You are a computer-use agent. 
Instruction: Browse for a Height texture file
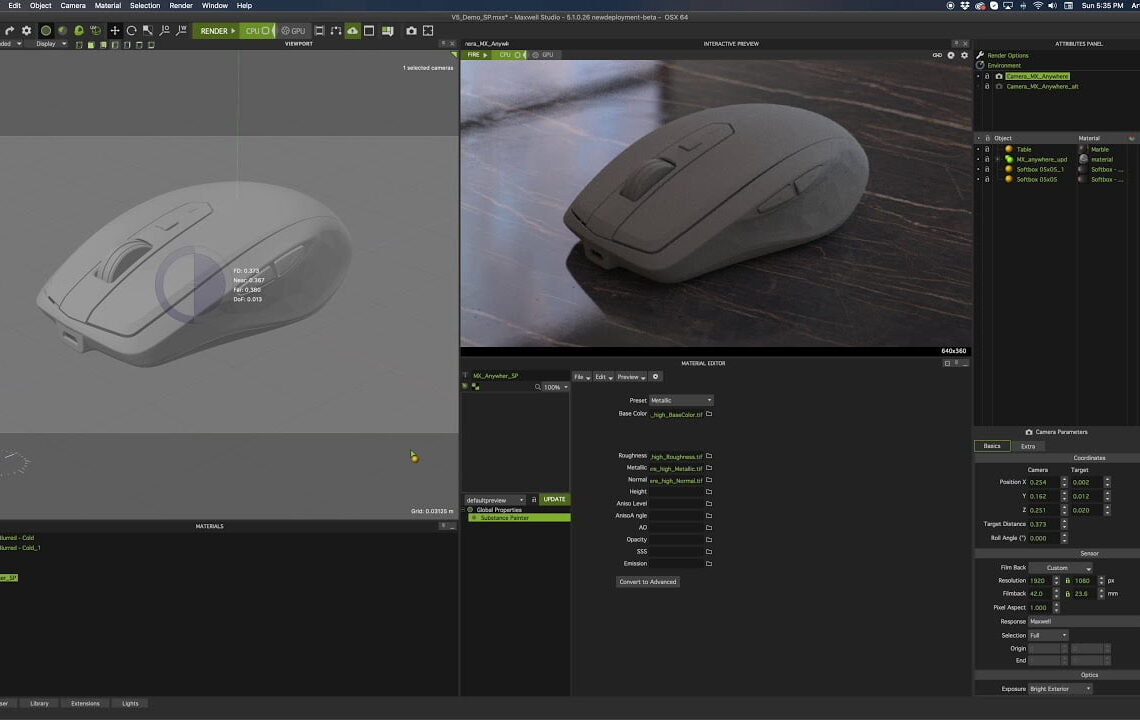(709, 492)
